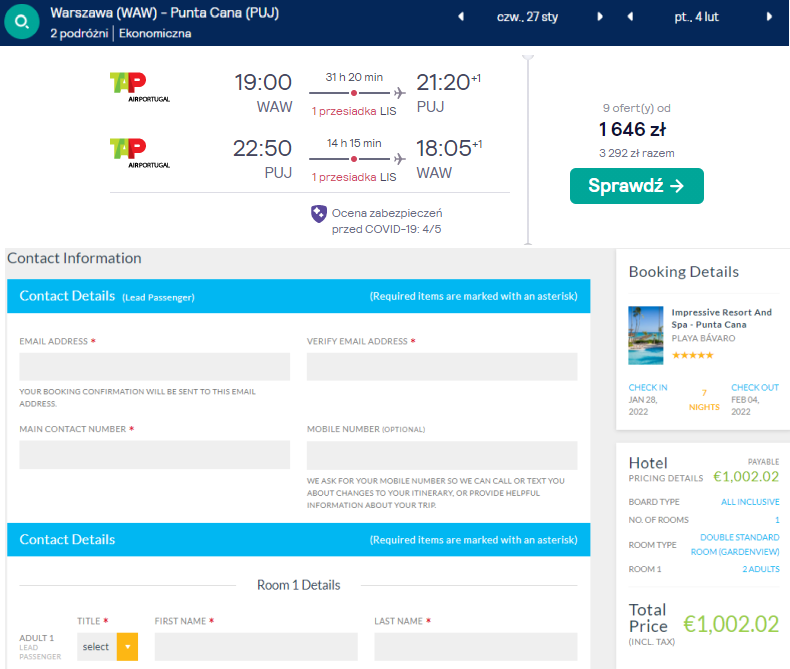Viewport: 790px width, 669px height.
Task: Click the Verify Email Address field
Action: click(442, 367)
